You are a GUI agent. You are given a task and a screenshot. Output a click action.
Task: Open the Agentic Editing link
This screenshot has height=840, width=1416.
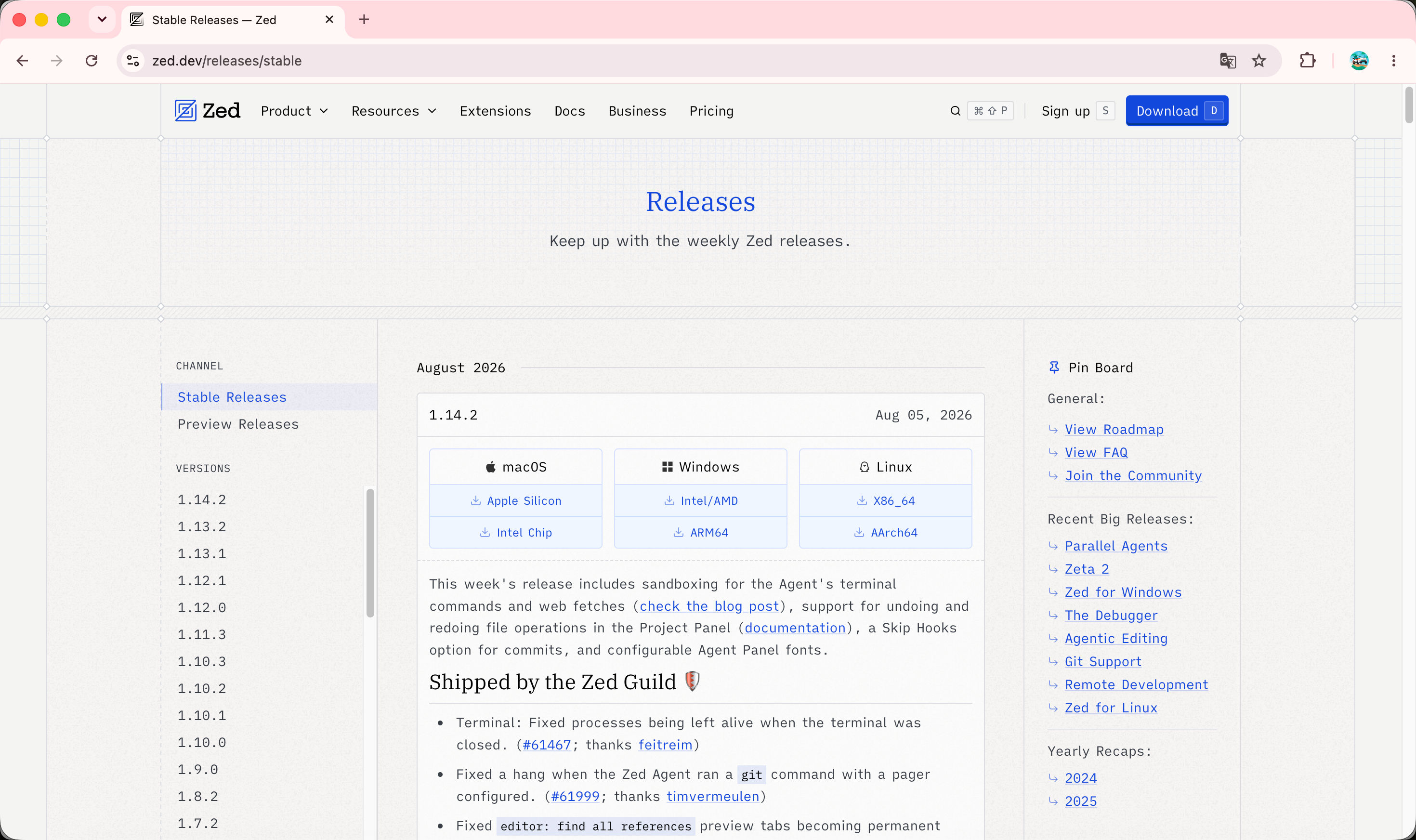1116,639
